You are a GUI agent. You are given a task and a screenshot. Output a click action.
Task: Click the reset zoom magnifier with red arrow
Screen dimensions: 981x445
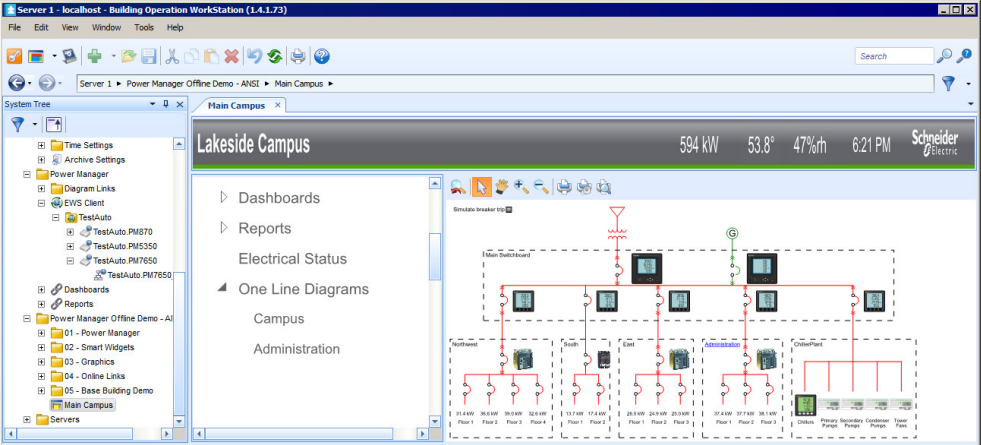tap(459, 186)
